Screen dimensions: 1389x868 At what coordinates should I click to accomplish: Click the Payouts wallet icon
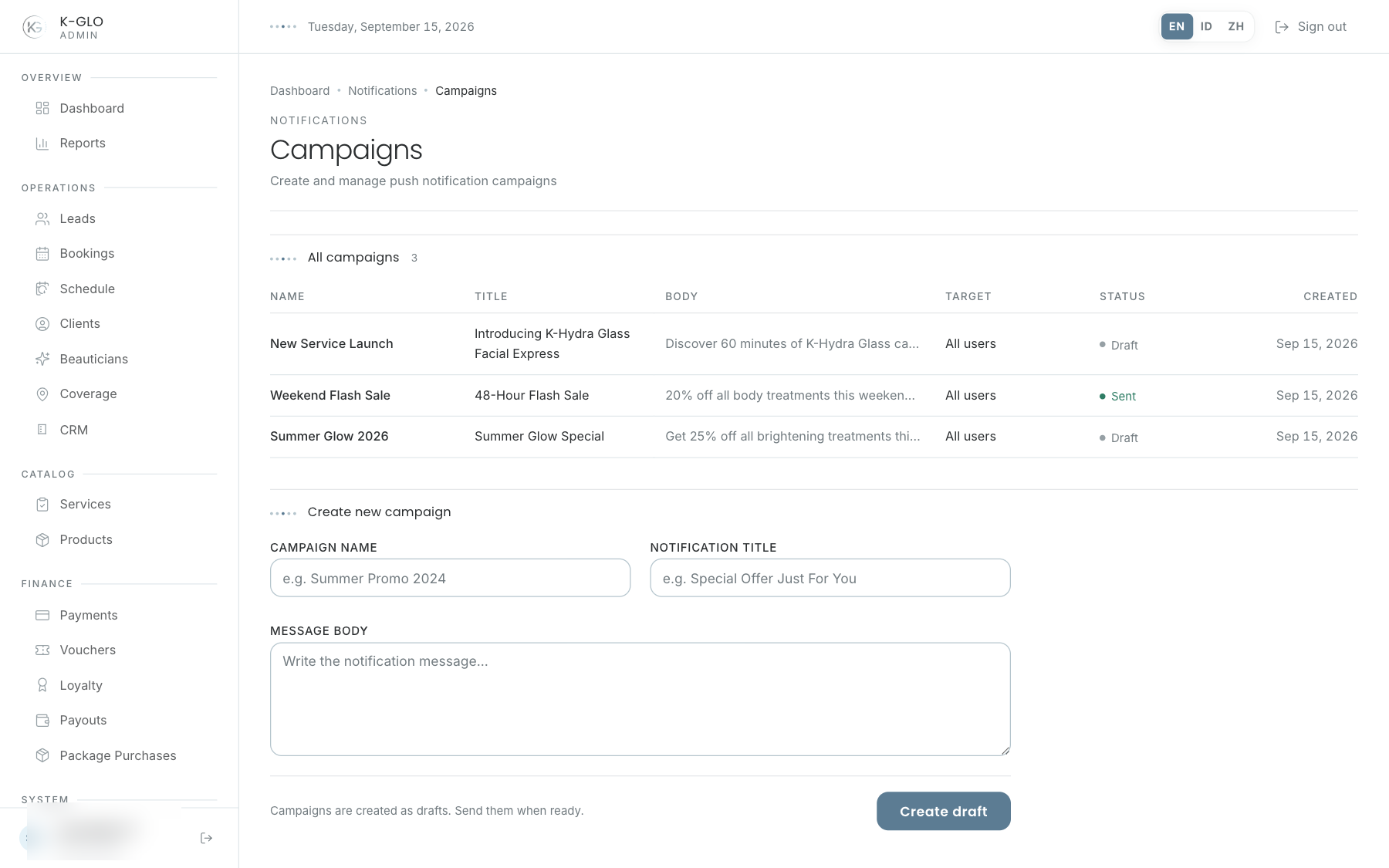(42, 721)
